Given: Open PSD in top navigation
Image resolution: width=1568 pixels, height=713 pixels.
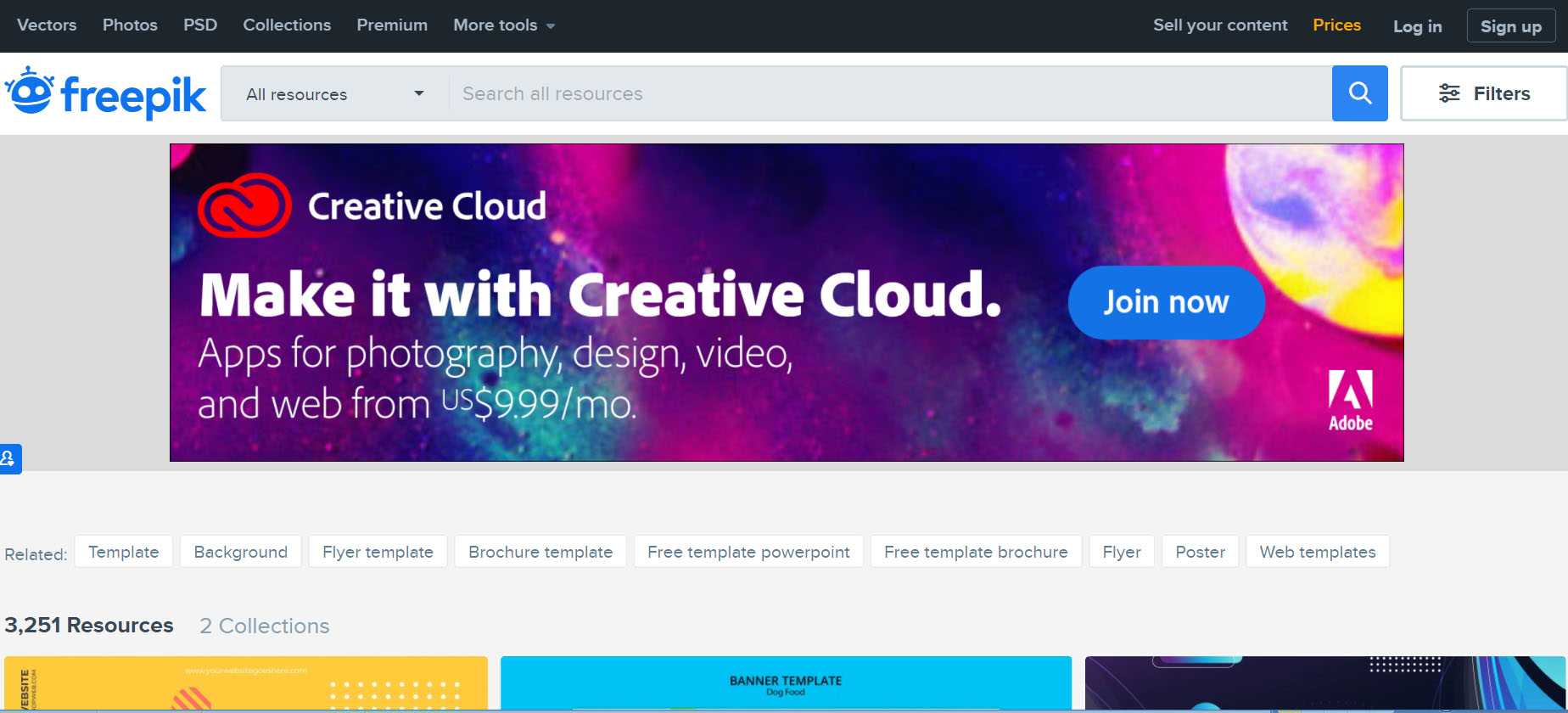Looking at the screenshot, I should tap(200, 25).
